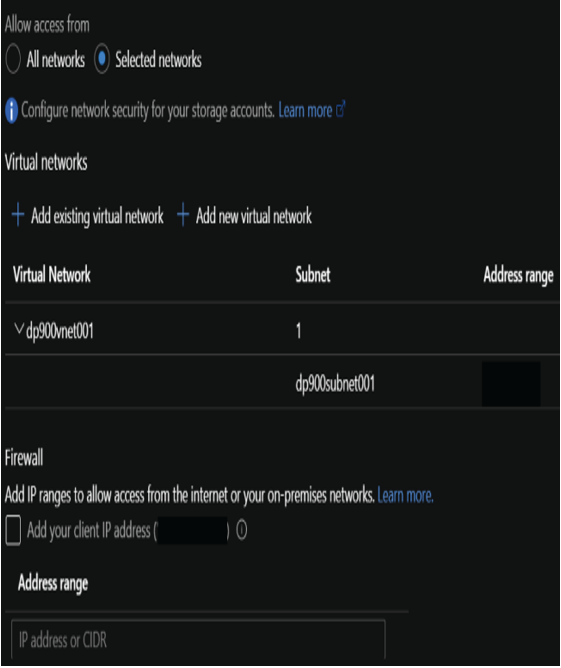Click the Address range column header in network table

click(518, 276)
